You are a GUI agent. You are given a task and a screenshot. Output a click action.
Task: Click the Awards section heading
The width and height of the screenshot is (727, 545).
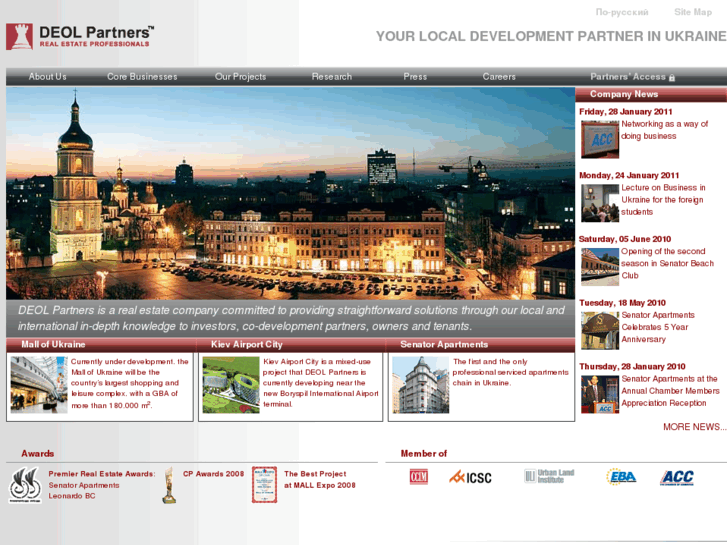click(38, 454)
